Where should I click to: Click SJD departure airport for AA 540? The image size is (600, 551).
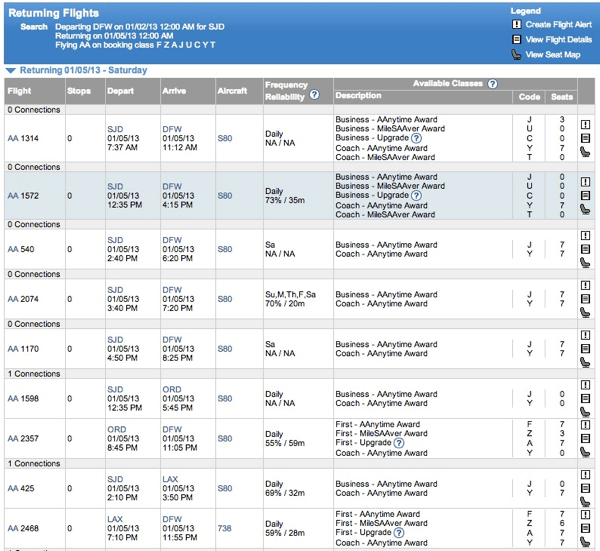coord(115,240)
